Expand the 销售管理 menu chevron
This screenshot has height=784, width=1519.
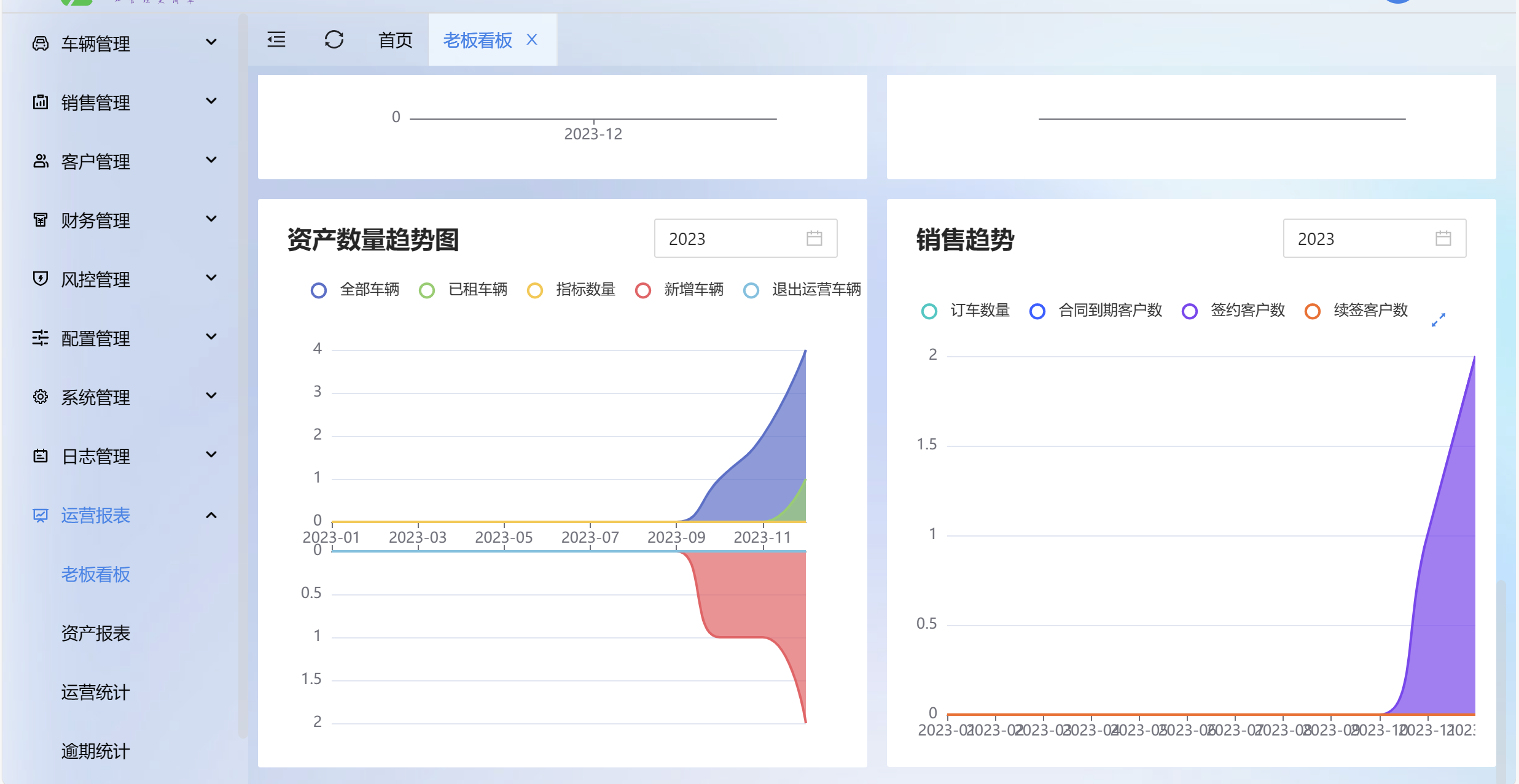coord(211,101)
